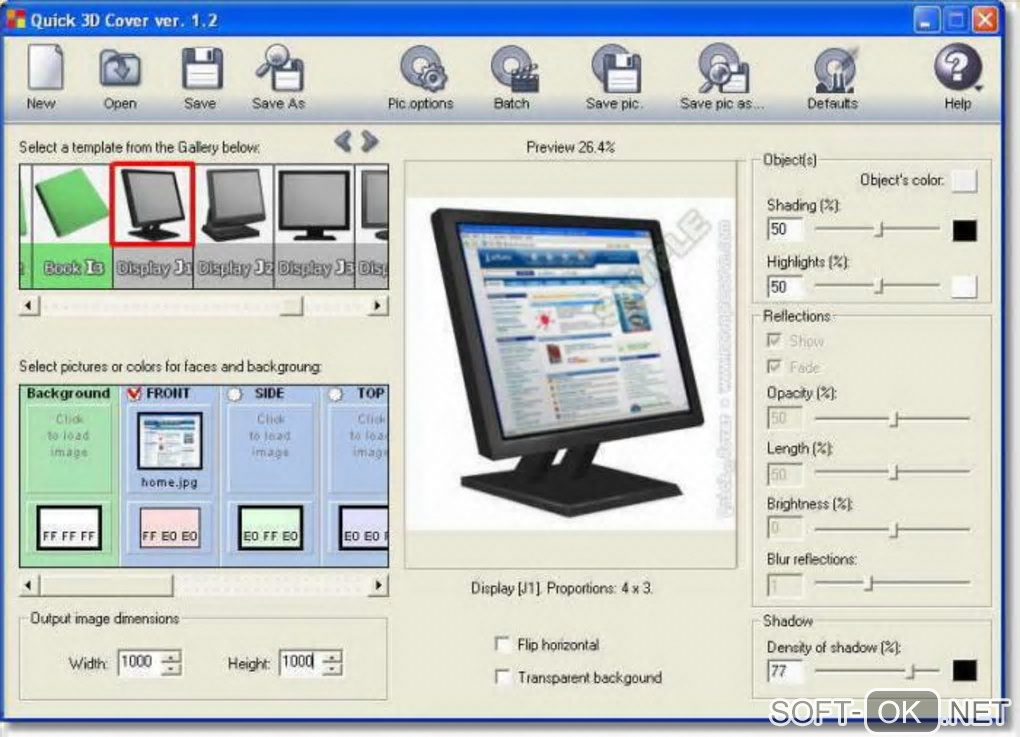Click the Save As toolbar icon
The image size is (1020, 737).
[x=279, y=68]
